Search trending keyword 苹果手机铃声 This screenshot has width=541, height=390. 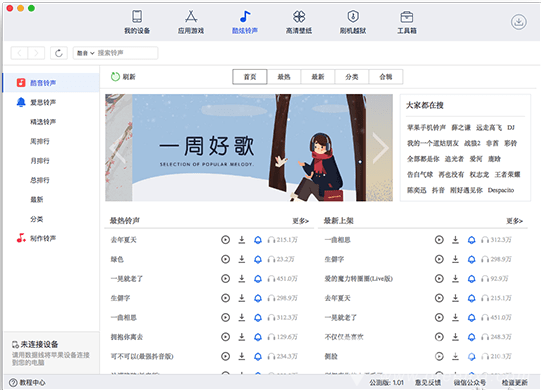point(426,128)
